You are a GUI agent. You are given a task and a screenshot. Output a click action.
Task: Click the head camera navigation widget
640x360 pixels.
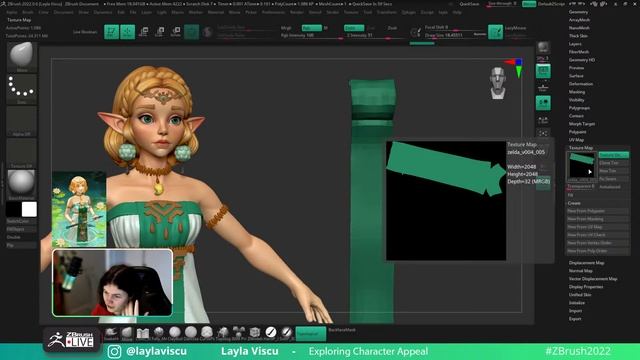(498, 83)
